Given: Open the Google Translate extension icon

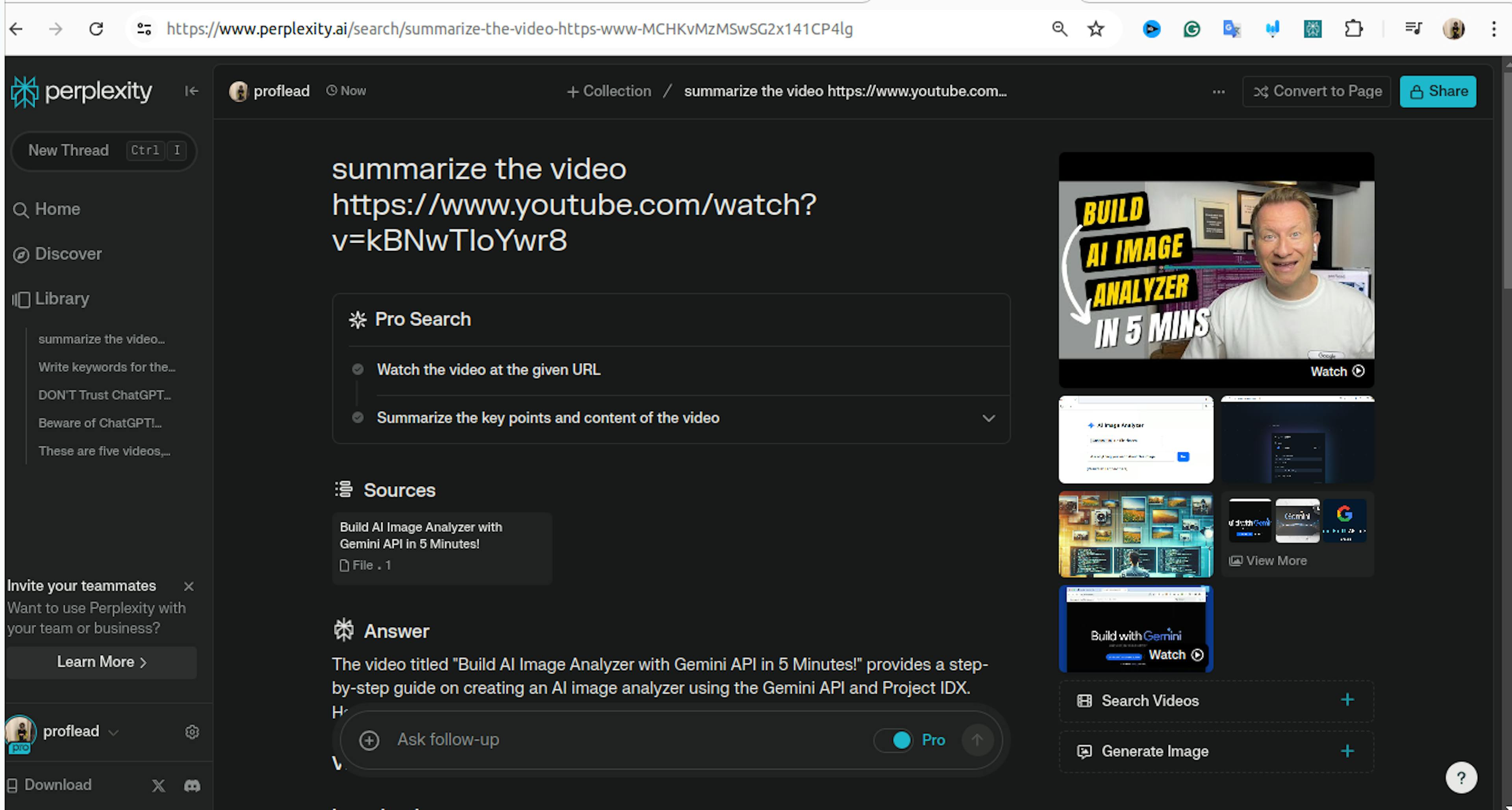Looking at the screenshot, I should (x=1231, y=29).
